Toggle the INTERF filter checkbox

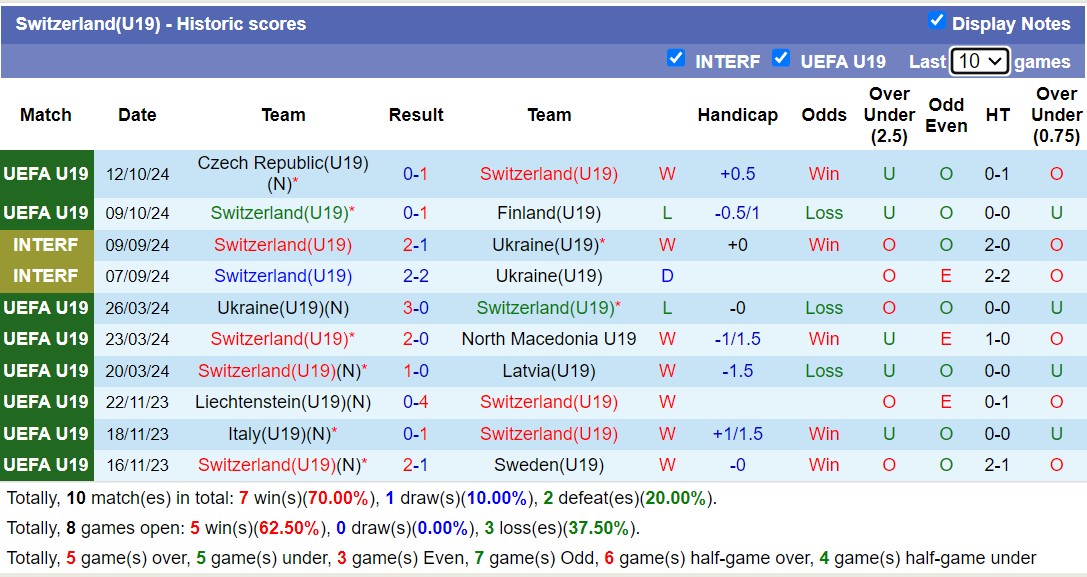click(676, 59)
